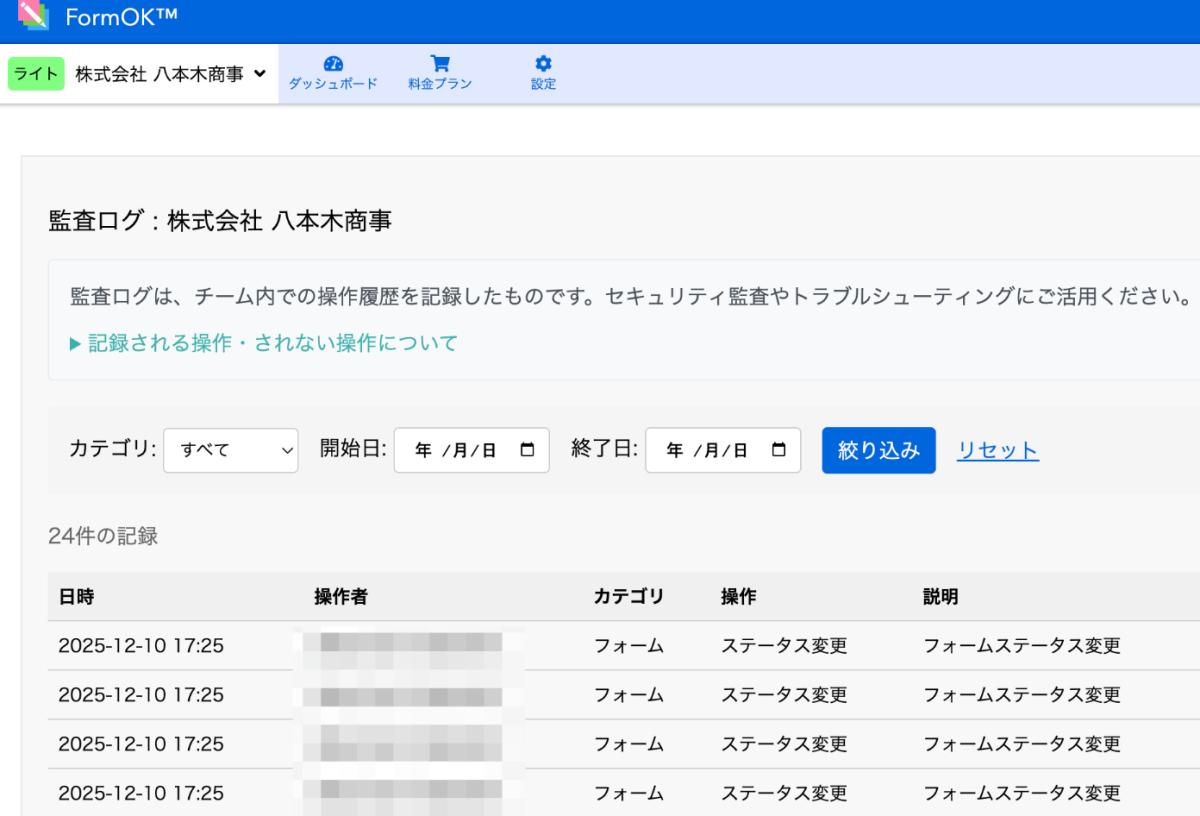This screenshot has width=1200, height=816.
Task: Select the ダッシュボード menu item
Action: coord(333,84)
